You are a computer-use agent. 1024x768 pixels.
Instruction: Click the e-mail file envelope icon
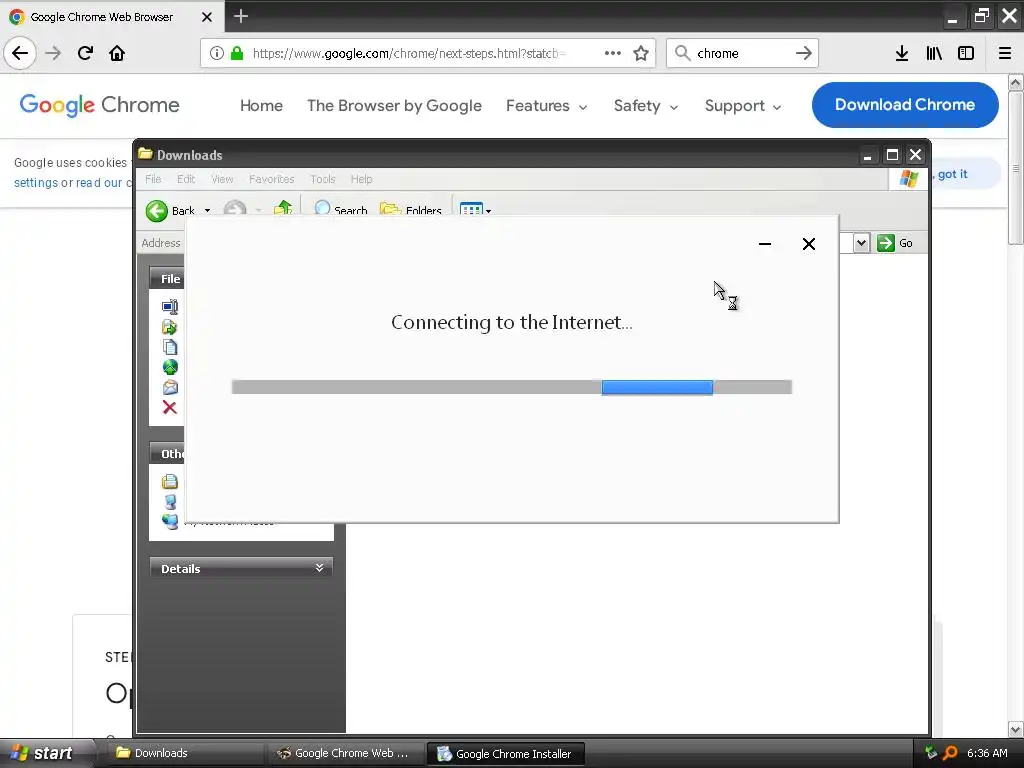pos(170,387)
